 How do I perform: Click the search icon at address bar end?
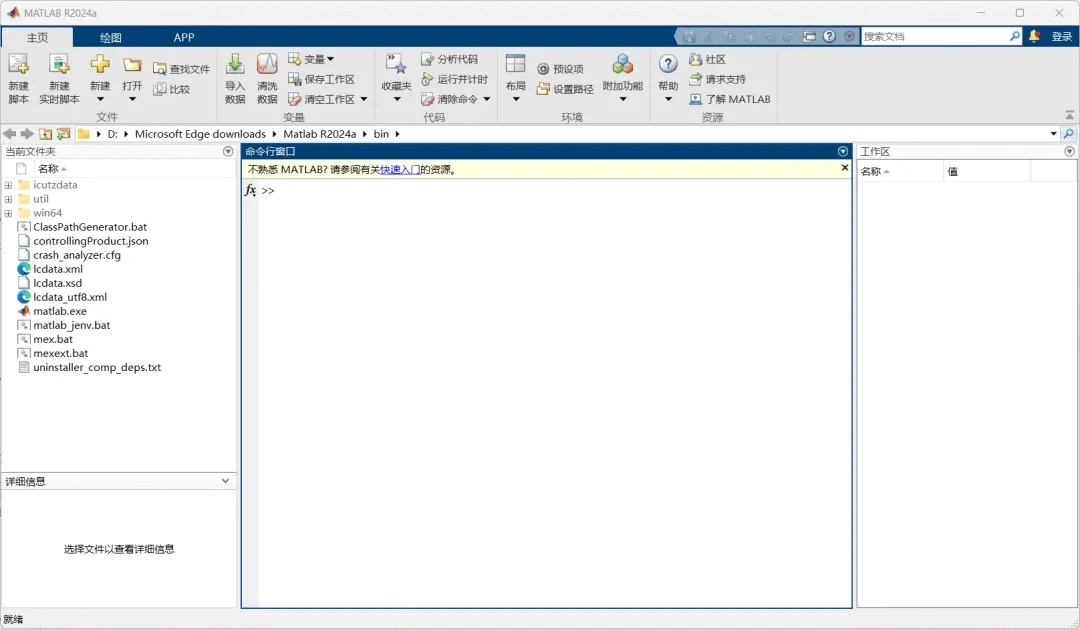(x=1069, y=134)
